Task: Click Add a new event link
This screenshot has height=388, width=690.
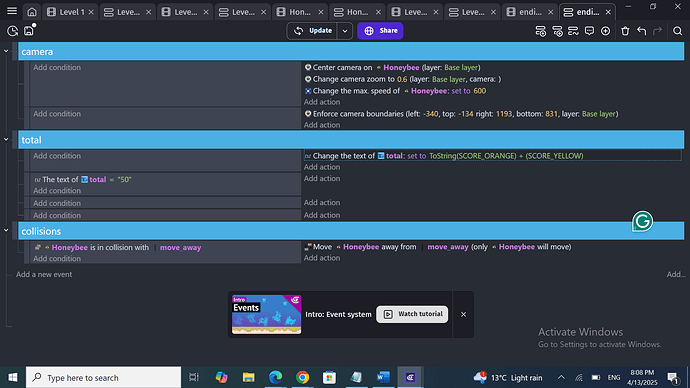Action: tap(44, 275)
